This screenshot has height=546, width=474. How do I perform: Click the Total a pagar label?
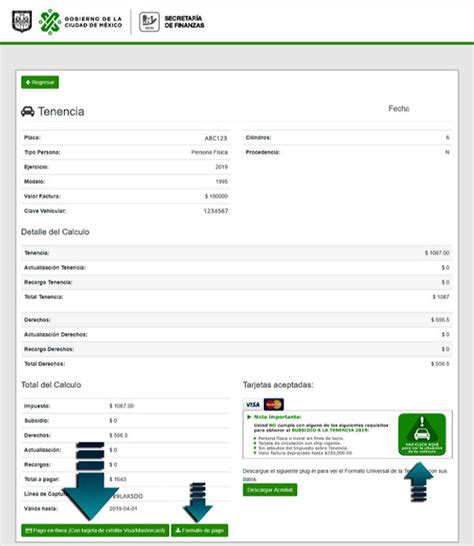coord(41,479)
